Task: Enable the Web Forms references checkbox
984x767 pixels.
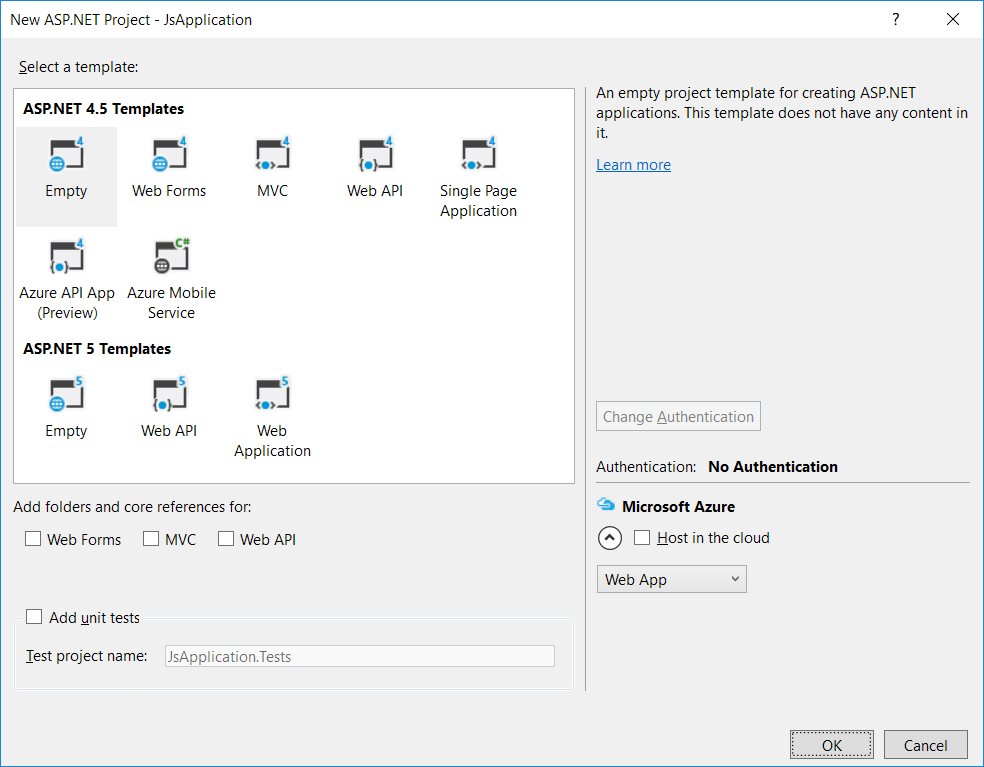Action: tap(33, 539)
